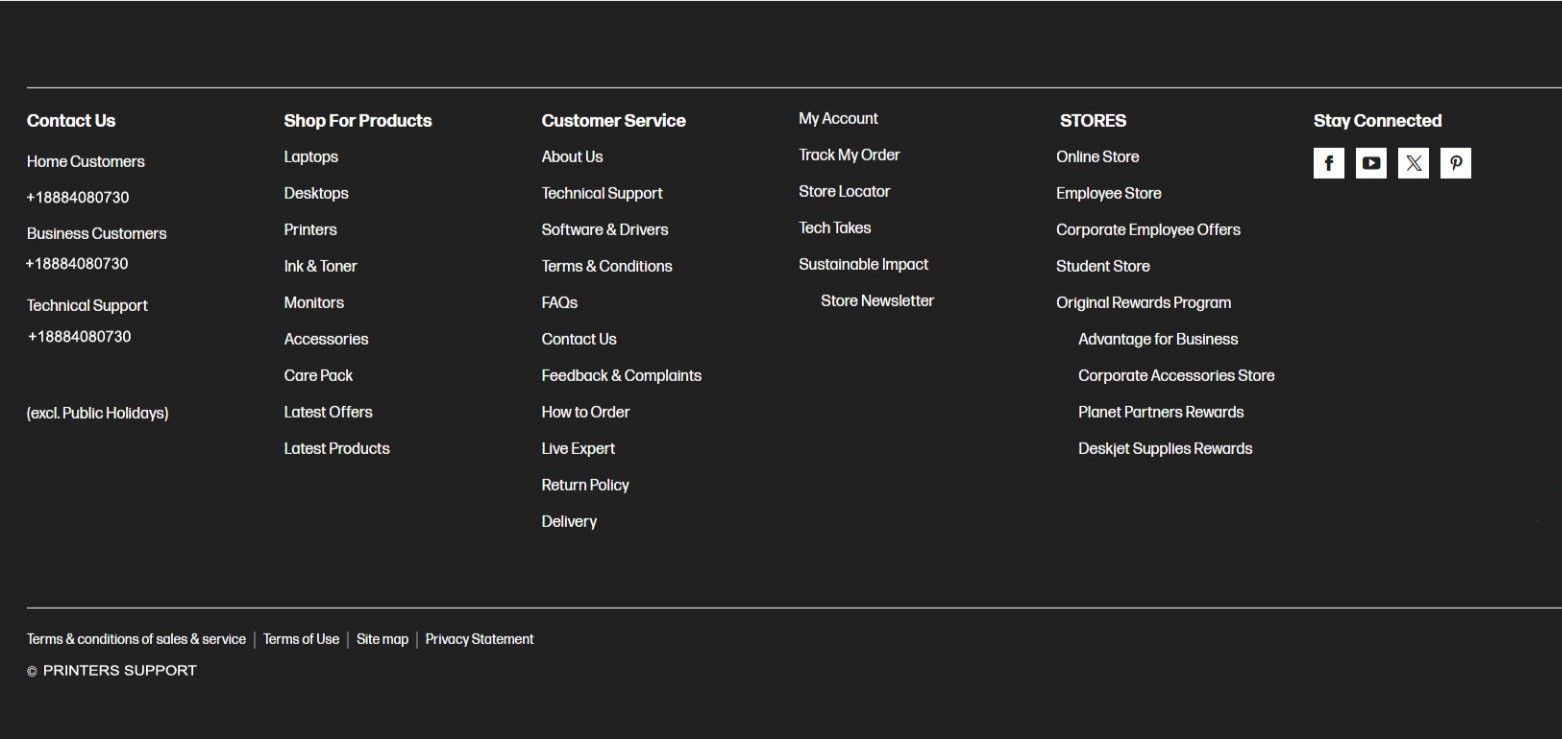Open the Facebook social icon
Viewport: 1562px width, 739px height.
[x=1328, y=163]
